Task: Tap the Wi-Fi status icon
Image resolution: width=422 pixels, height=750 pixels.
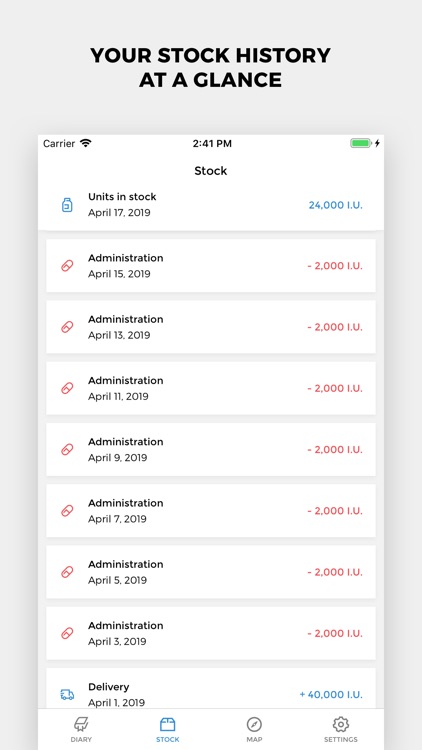Action: point(86,143)
